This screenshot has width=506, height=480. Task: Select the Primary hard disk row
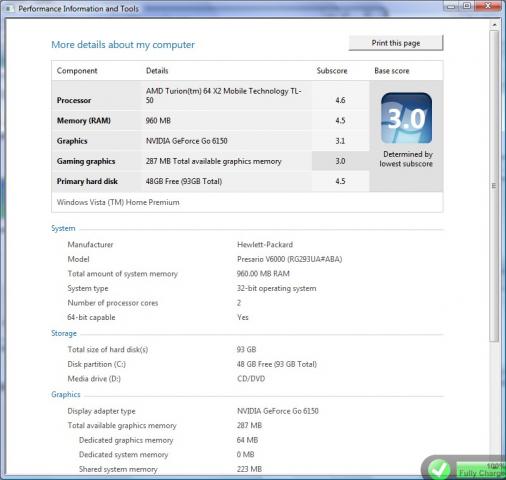[x=210, y=181]
